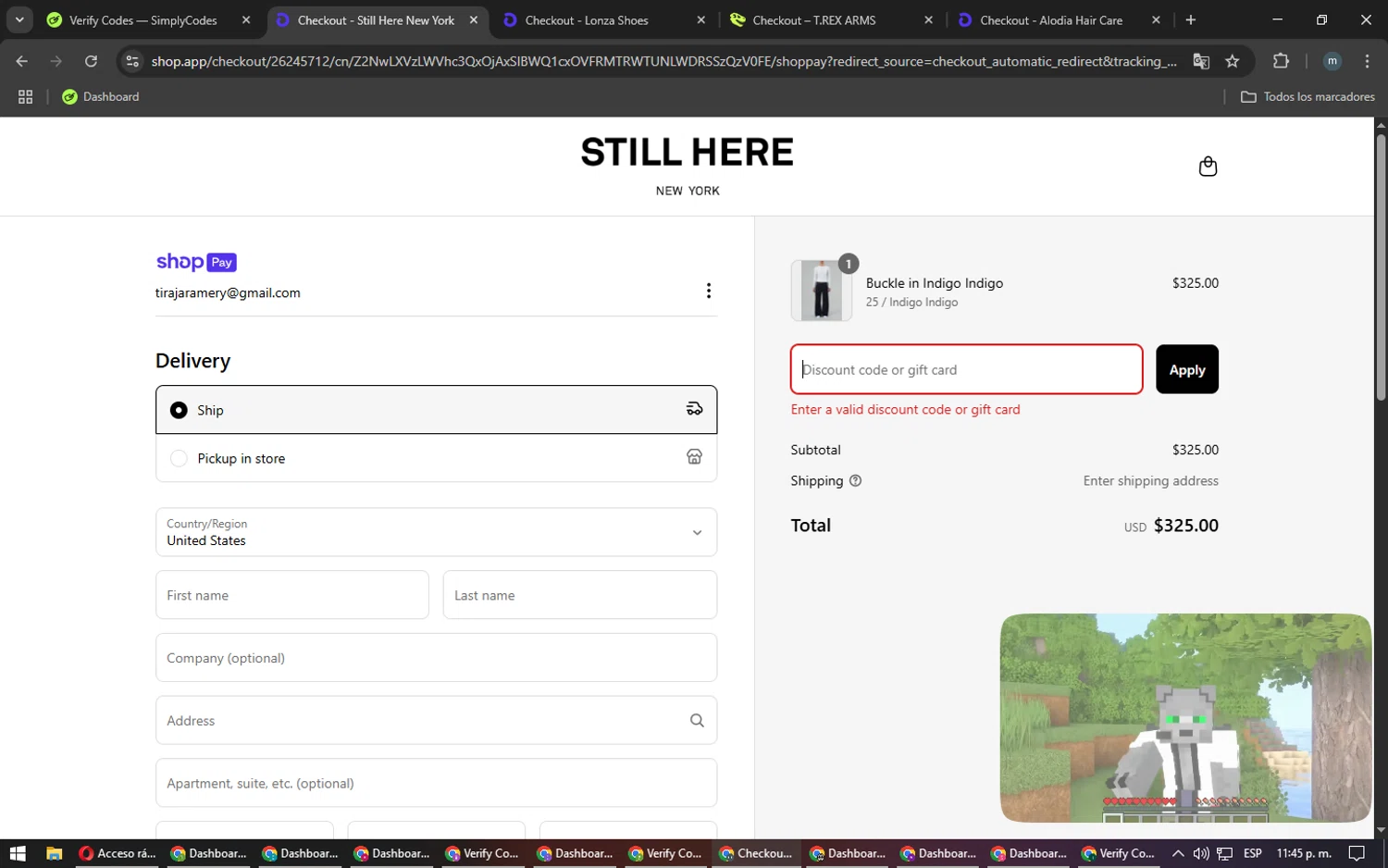
Task: Click the Apply discount button
Action: pyautogui.click(x=1187, y=369)
